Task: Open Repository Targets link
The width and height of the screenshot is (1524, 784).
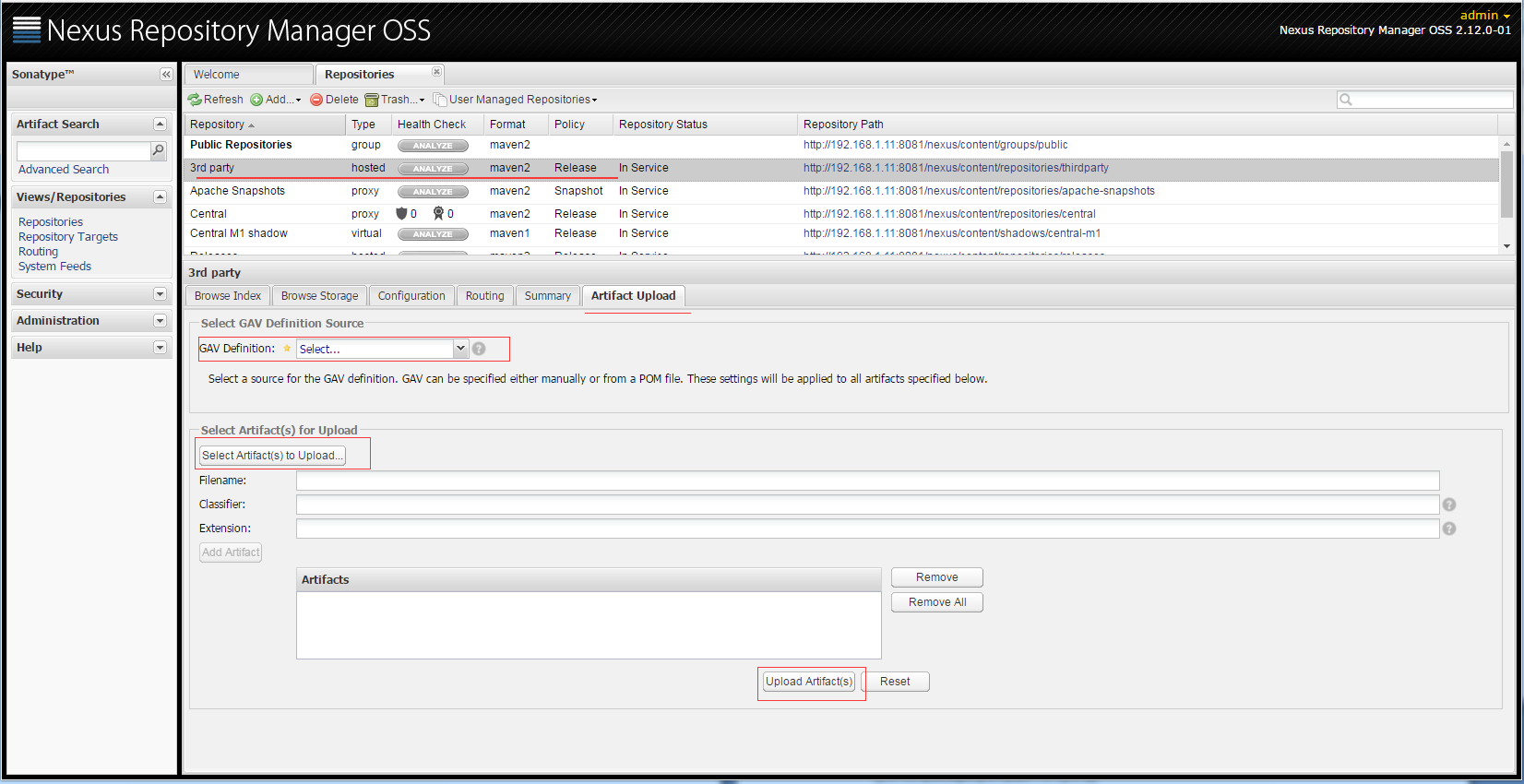Action: 68,237
